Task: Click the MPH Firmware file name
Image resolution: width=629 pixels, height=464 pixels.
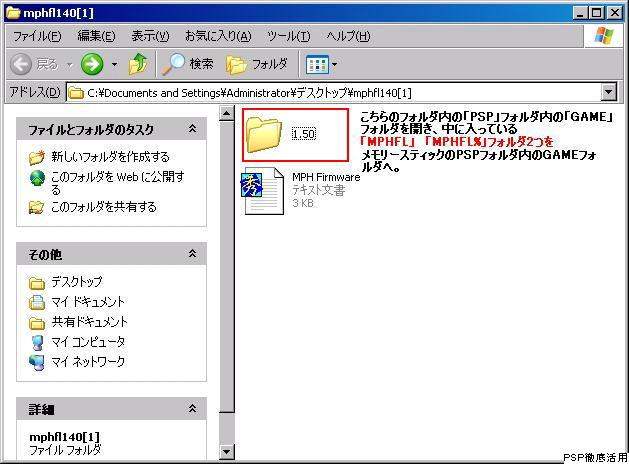Action: point(326,177)
